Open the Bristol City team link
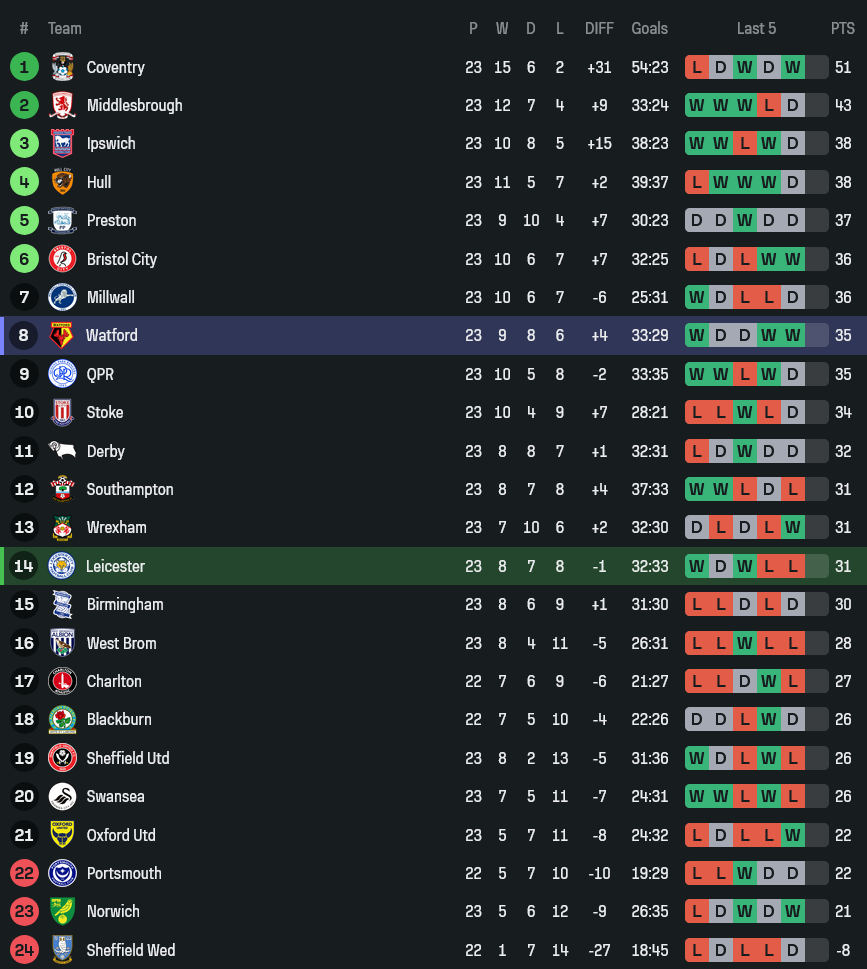Viewport: 867px width, 969px height. [122, 259]
